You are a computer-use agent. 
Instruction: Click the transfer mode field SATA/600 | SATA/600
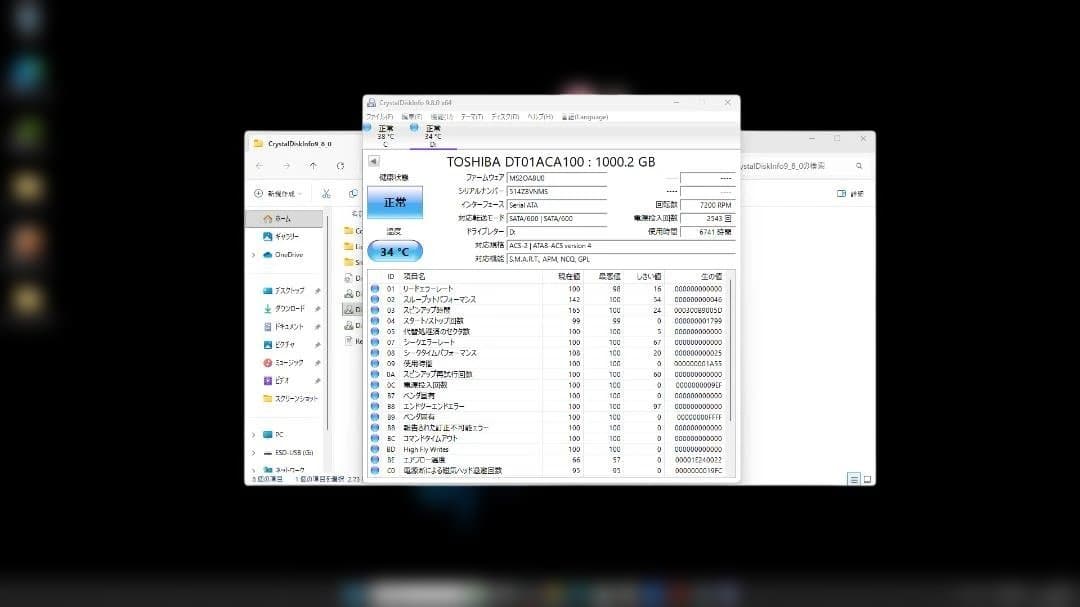click(557, 218)
